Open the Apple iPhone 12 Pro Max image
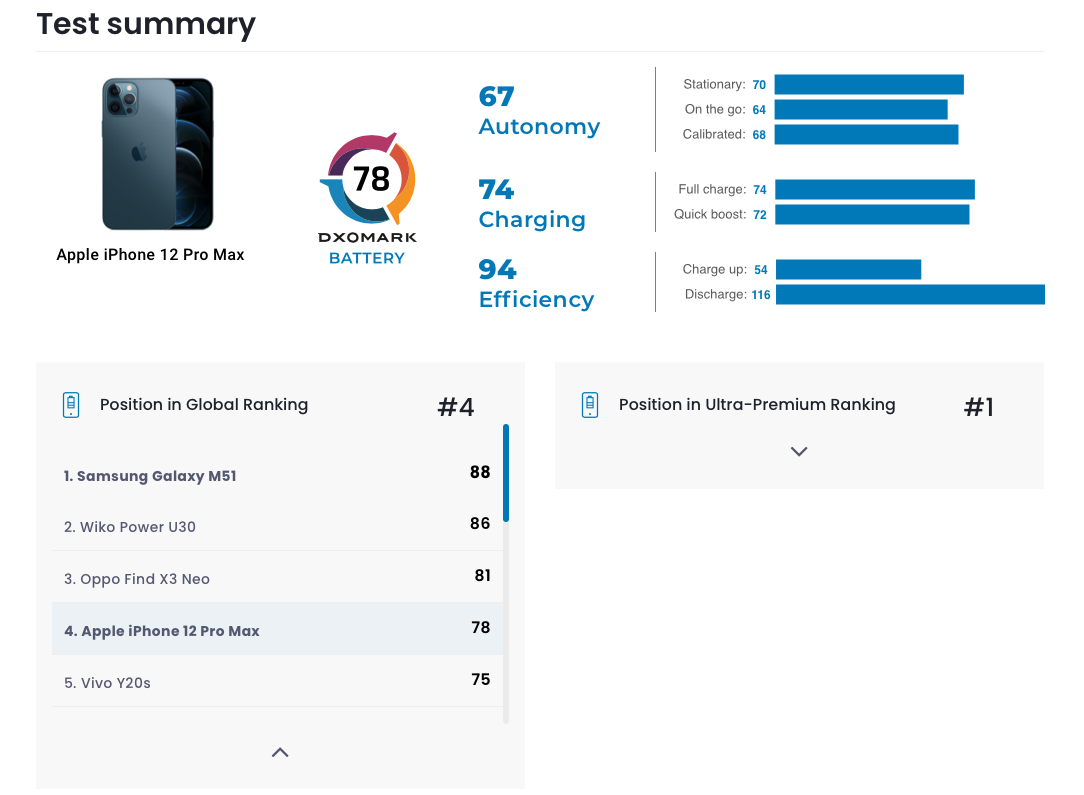 158,153
